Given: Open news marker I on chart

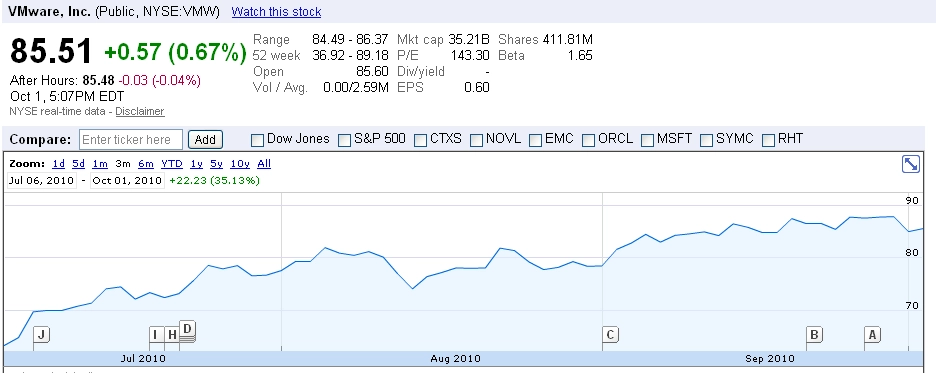Looking at the screenshot, I should tap(156, 334).
